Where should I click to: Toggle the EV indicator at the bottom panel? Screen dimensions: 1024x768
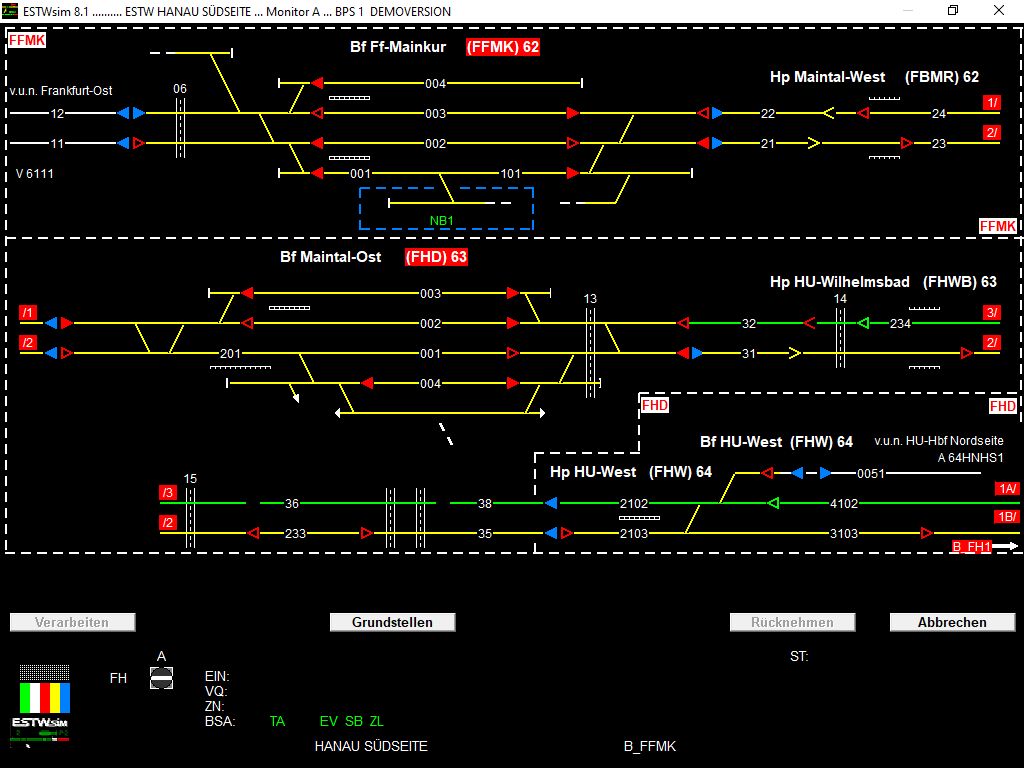(x=327, y=721)
